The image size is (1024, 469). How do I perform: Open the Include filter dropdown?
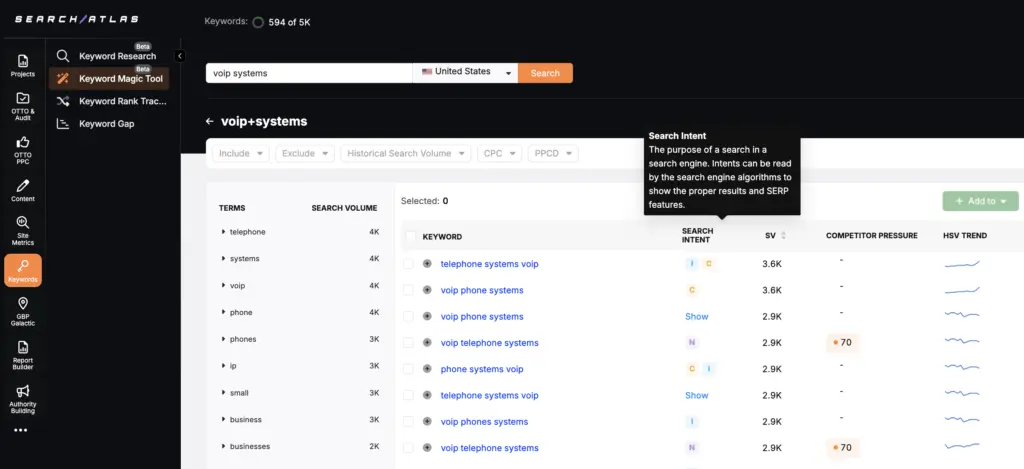pos(242,154)
